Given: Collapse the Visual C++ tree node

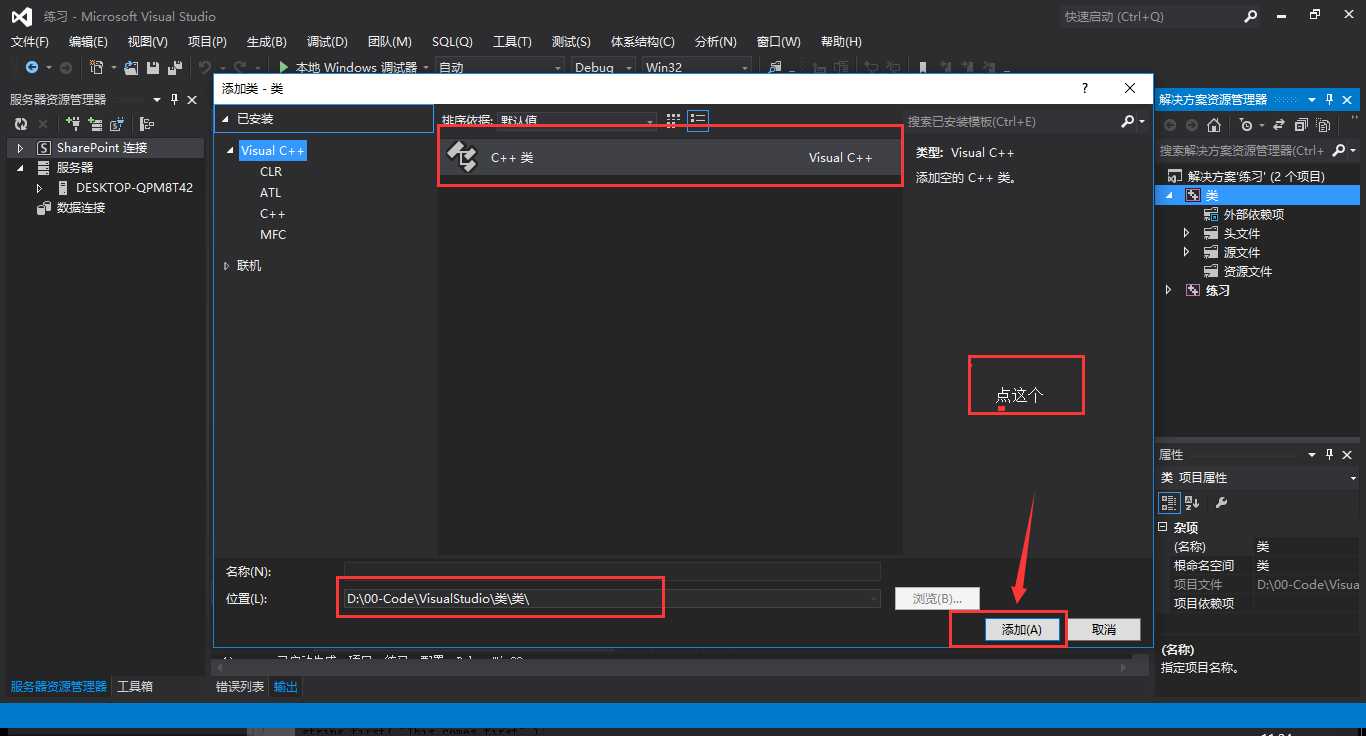Looking at the screenshot, I should click(x=232, y=151).
